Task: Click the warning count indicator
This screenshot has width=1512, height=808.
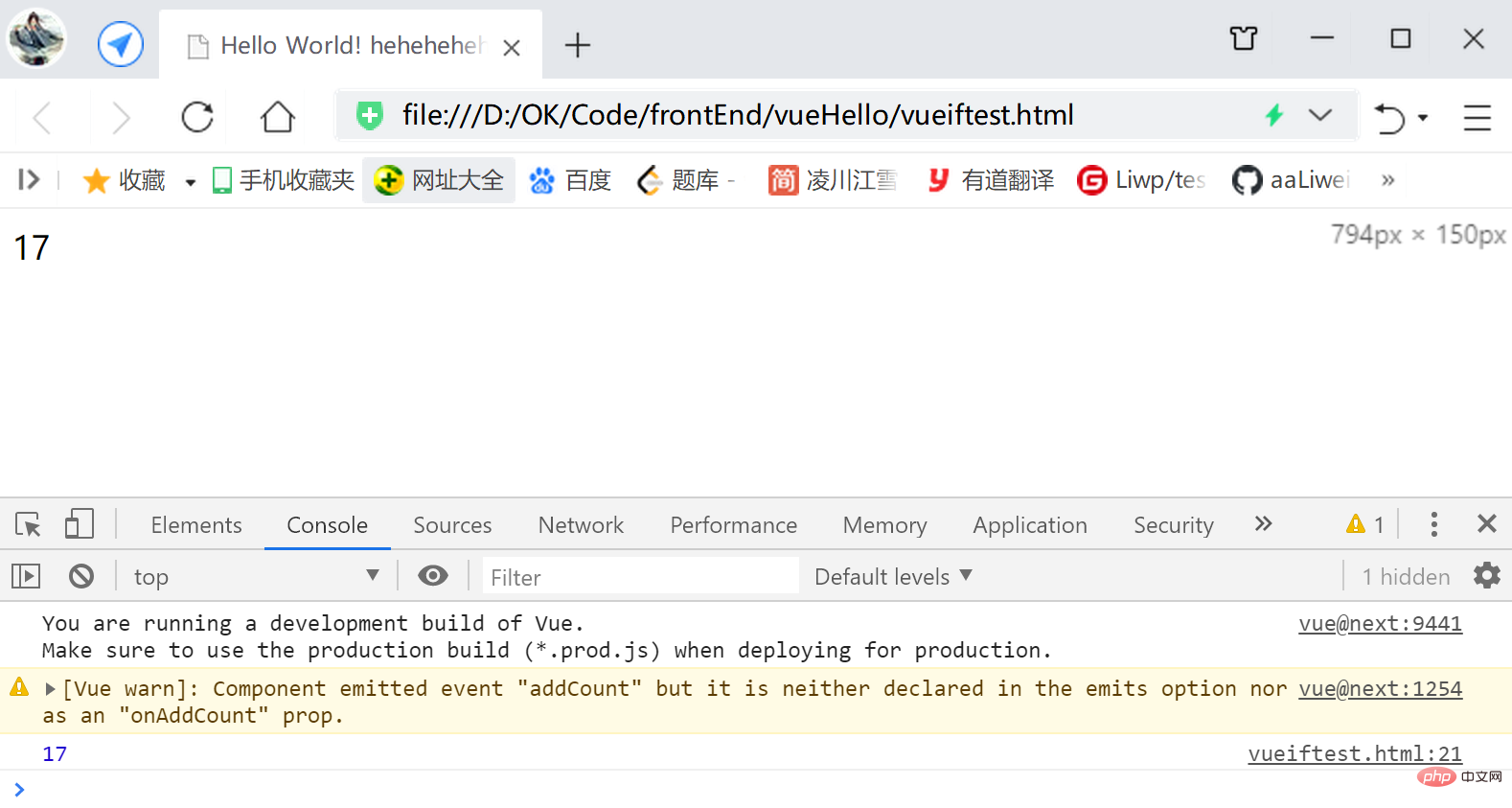Action: pos(1365,524)
